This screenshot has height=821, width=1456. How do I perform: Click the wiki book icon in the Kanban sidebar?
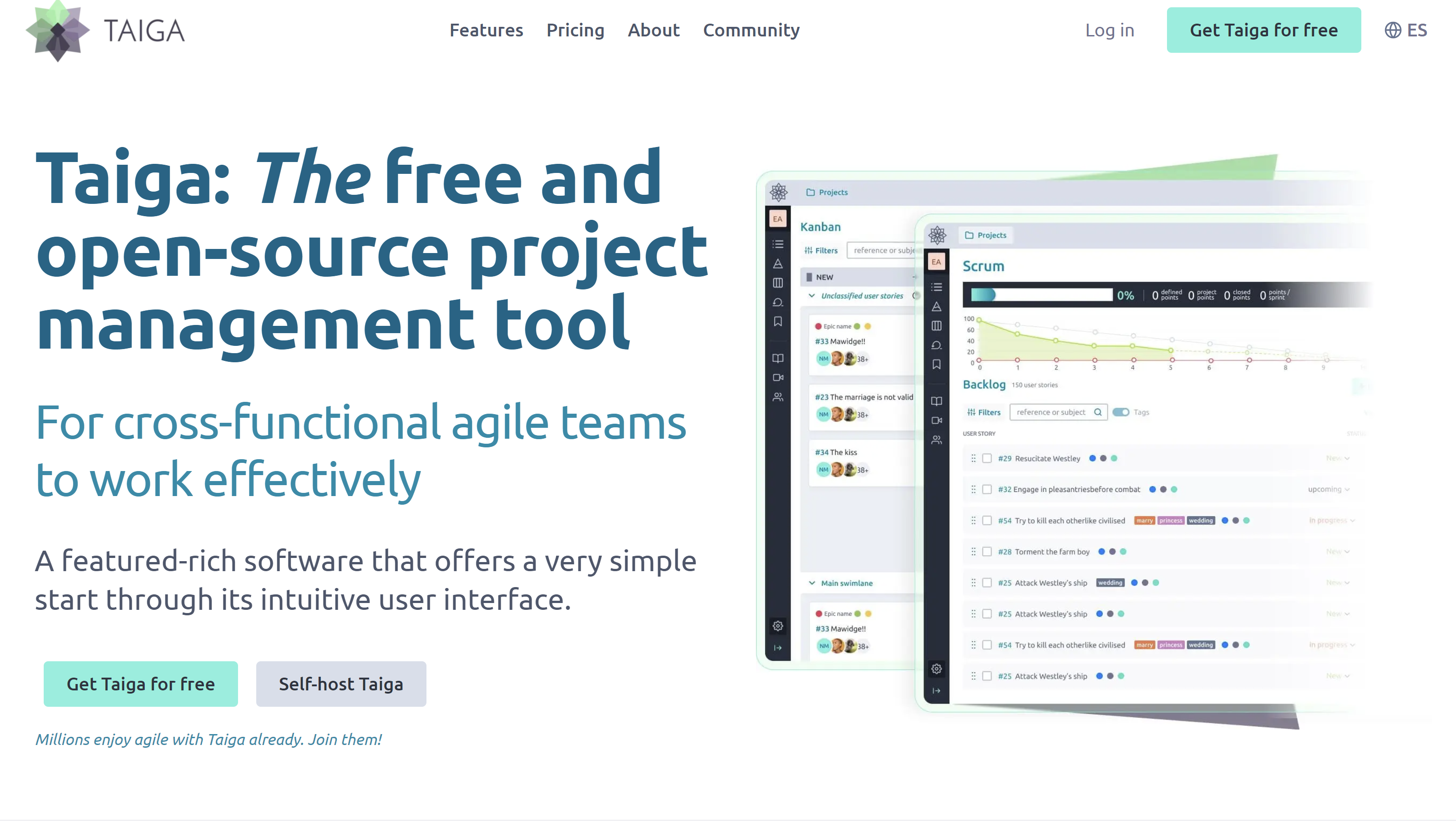point(778,358)
